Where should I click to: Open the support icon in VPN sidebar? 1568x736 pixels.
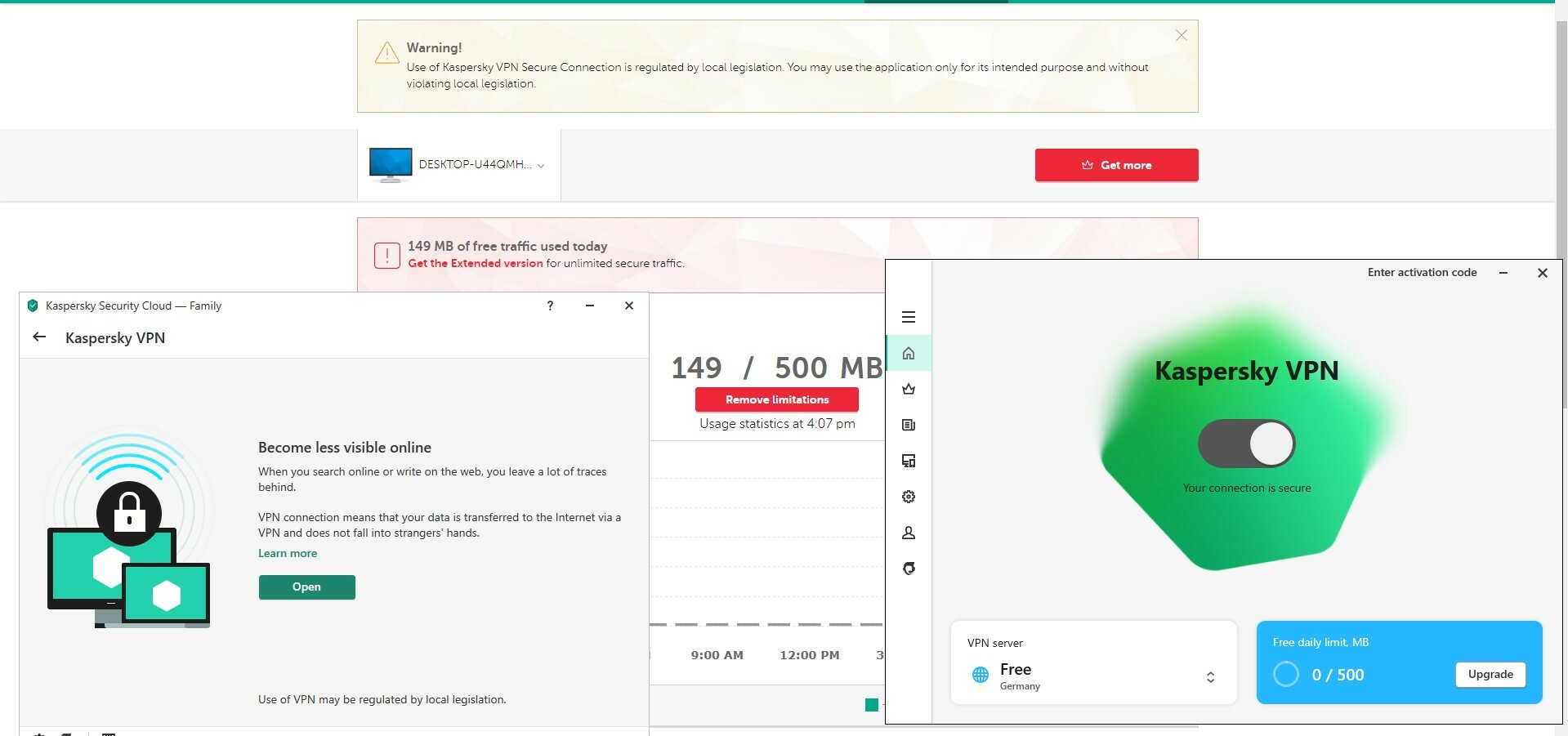coord(908,569)
